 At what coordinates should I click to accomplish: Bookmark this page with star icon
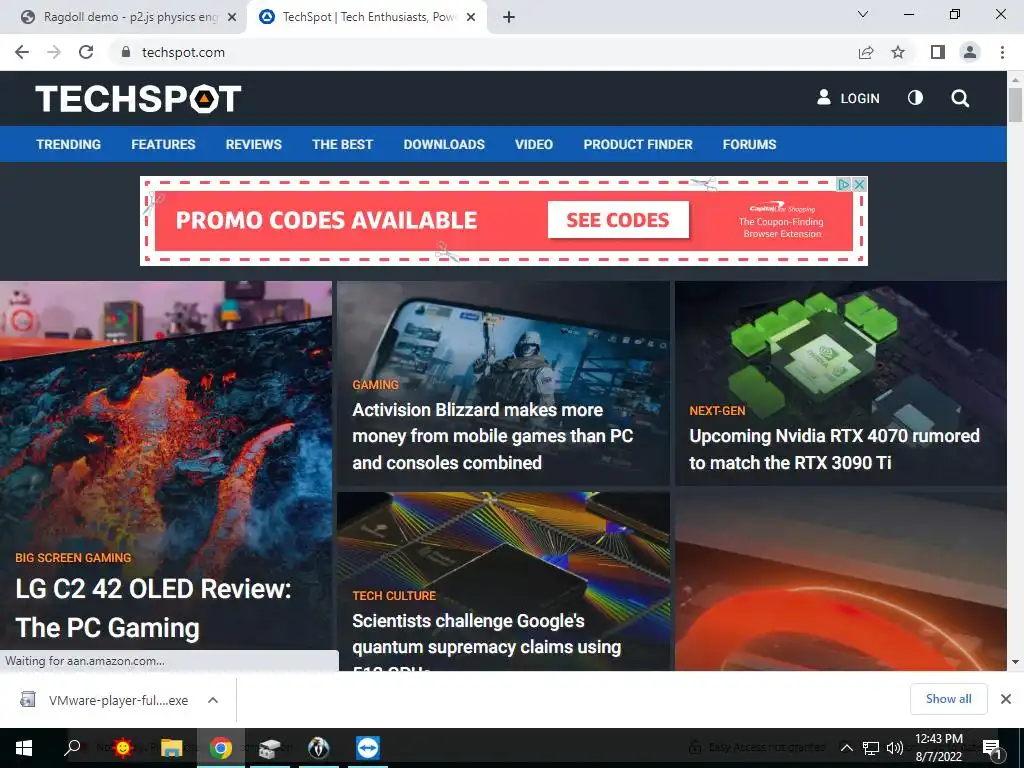pyautogui.click(x=898, y=52)
